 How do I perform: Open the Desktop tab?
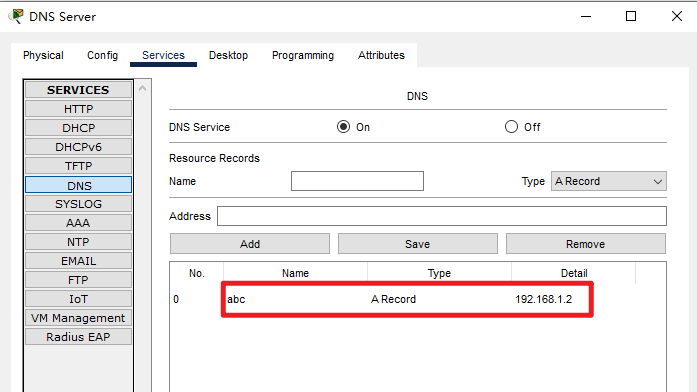coord(228,55)
